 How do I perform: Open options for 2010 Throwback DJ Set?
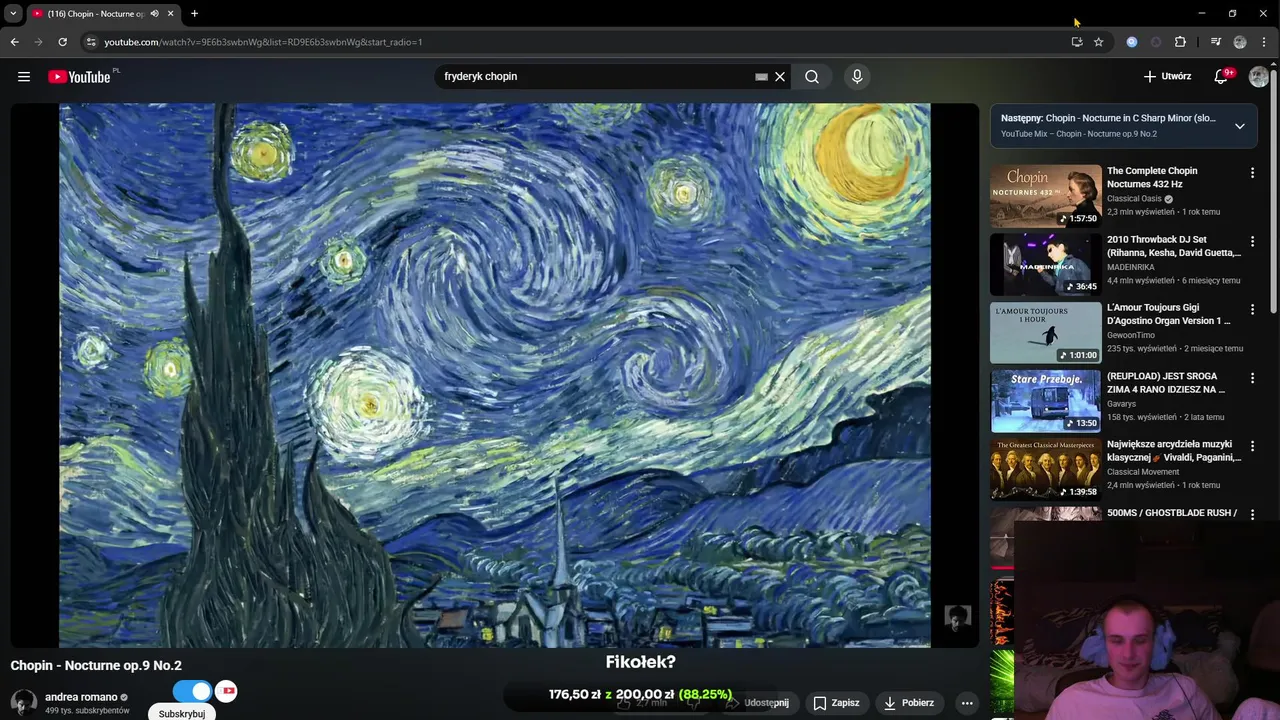[x=1252, y=242]
